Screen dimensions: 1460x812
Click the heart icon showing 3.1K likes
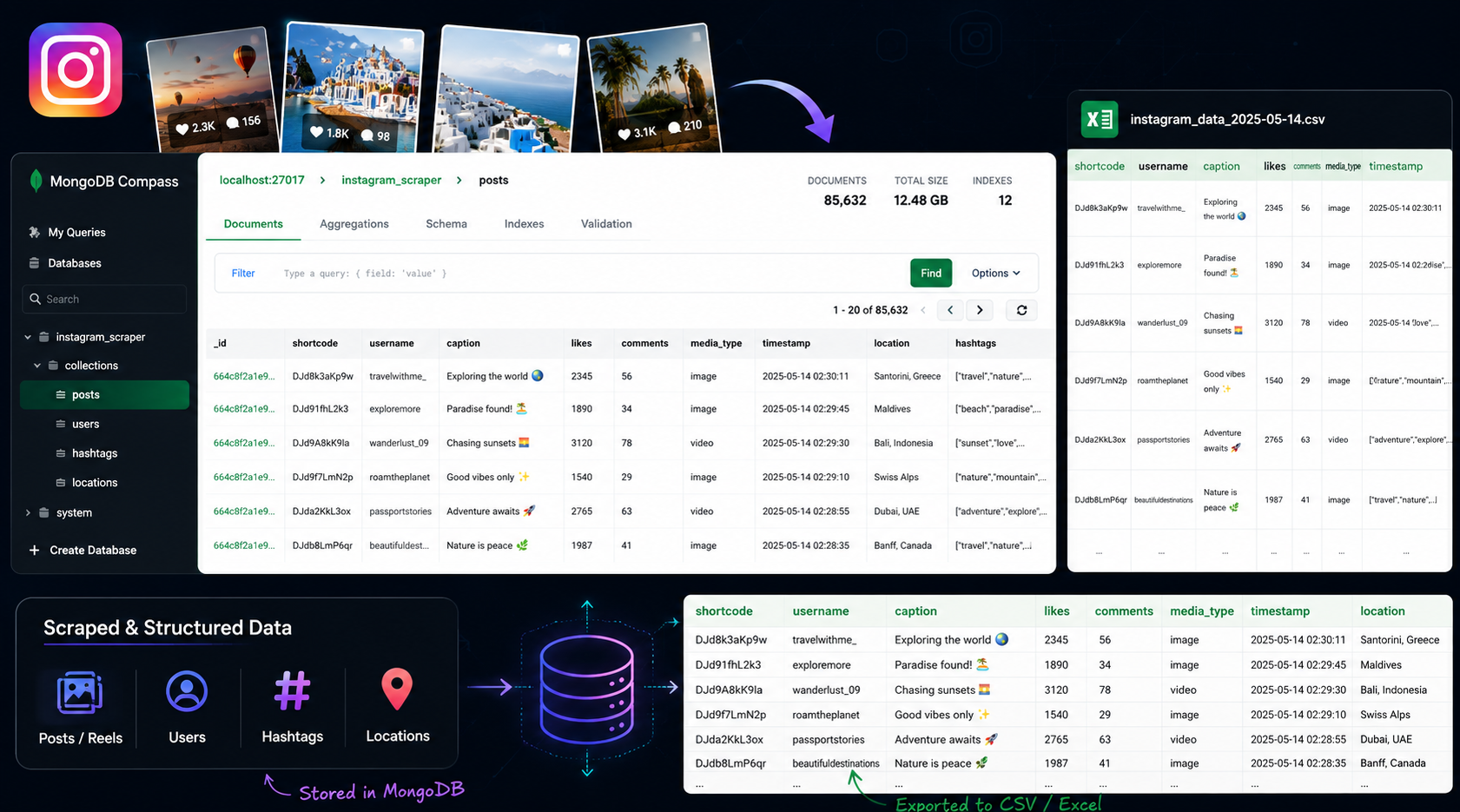click(x=624, y=134)
